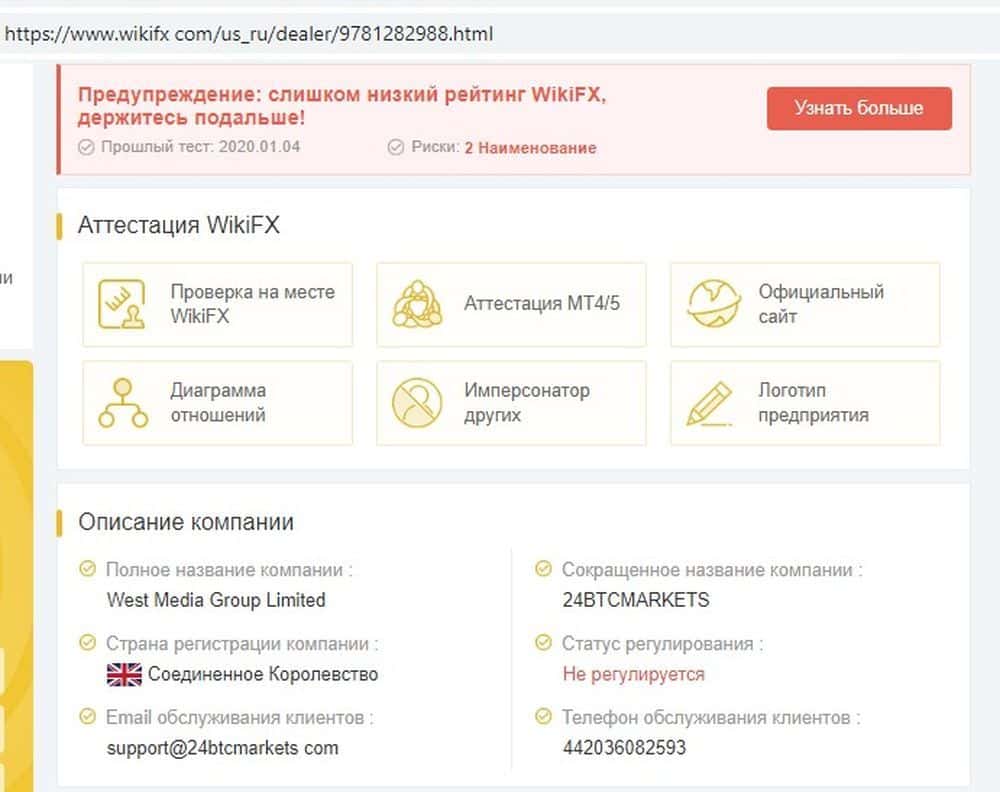Select the Аттестация MT4/5 card label
This screenshot has width=1000, height=792.
[x=542, y=303]
